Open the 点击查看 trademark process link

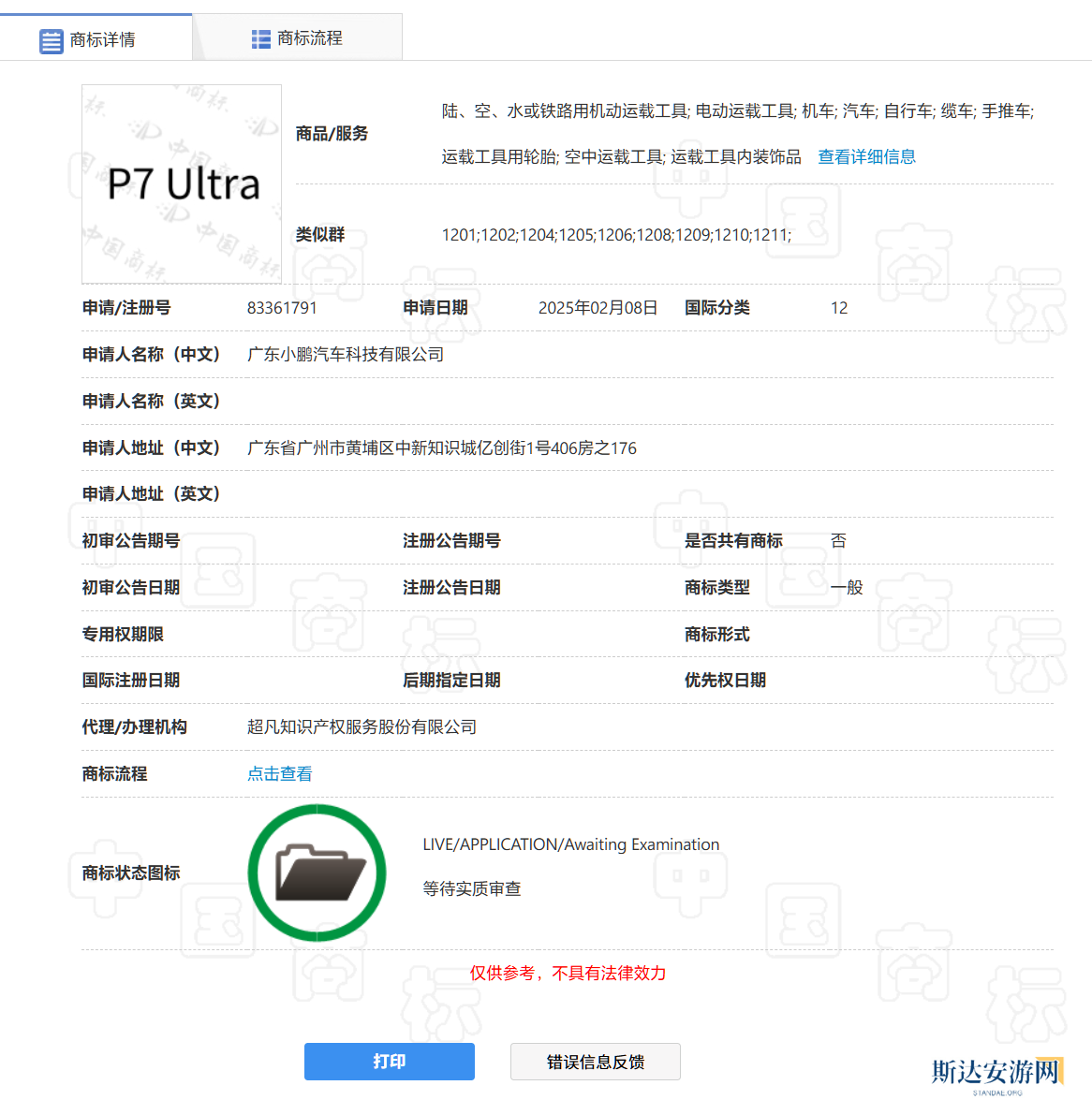[279, 774]
